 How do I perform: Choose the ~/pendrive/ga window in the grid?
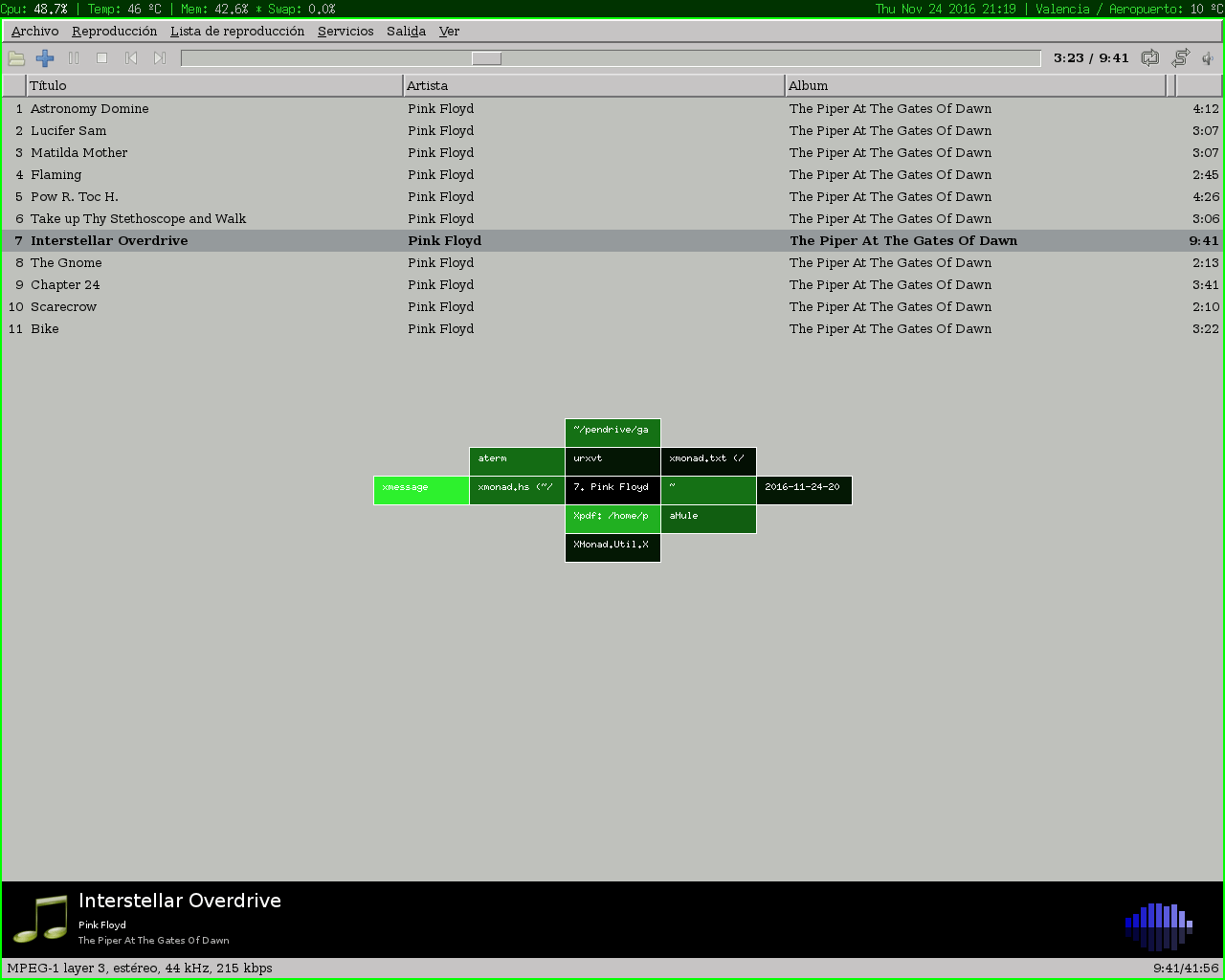point(612,433)
